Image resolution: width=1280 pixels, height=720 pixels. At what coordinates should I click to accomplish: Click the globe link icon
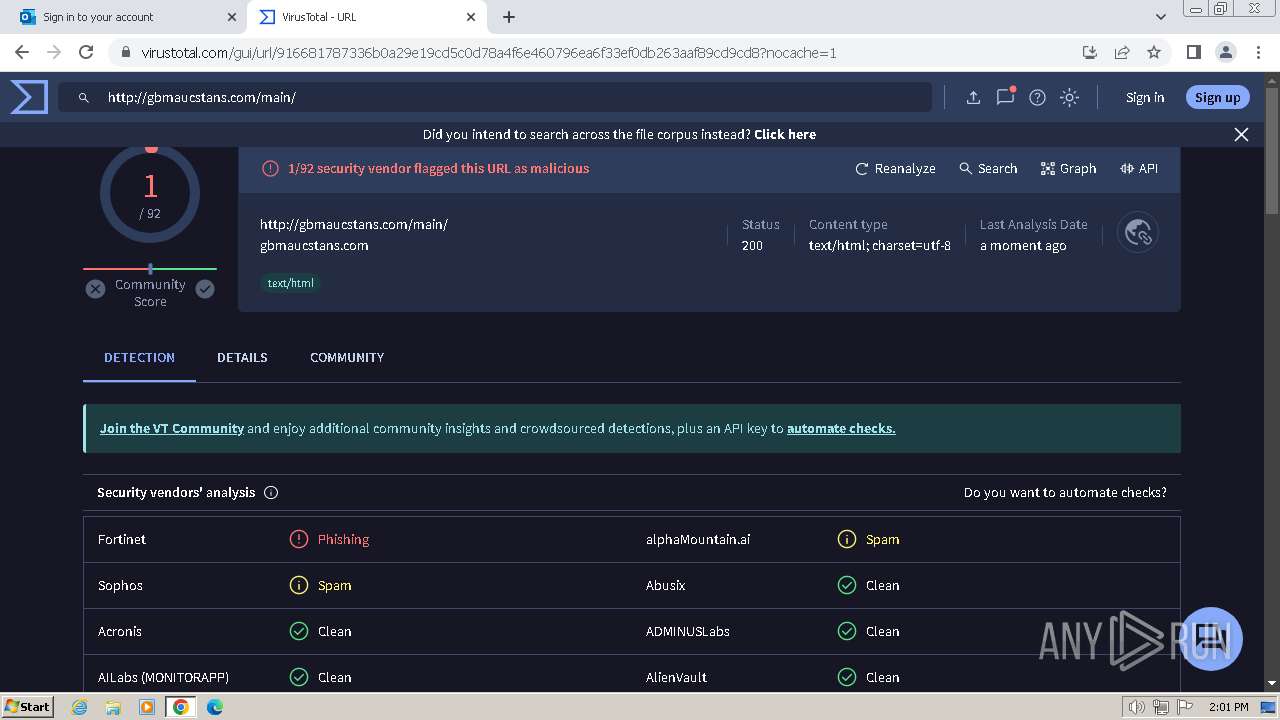pos(1138,233)
